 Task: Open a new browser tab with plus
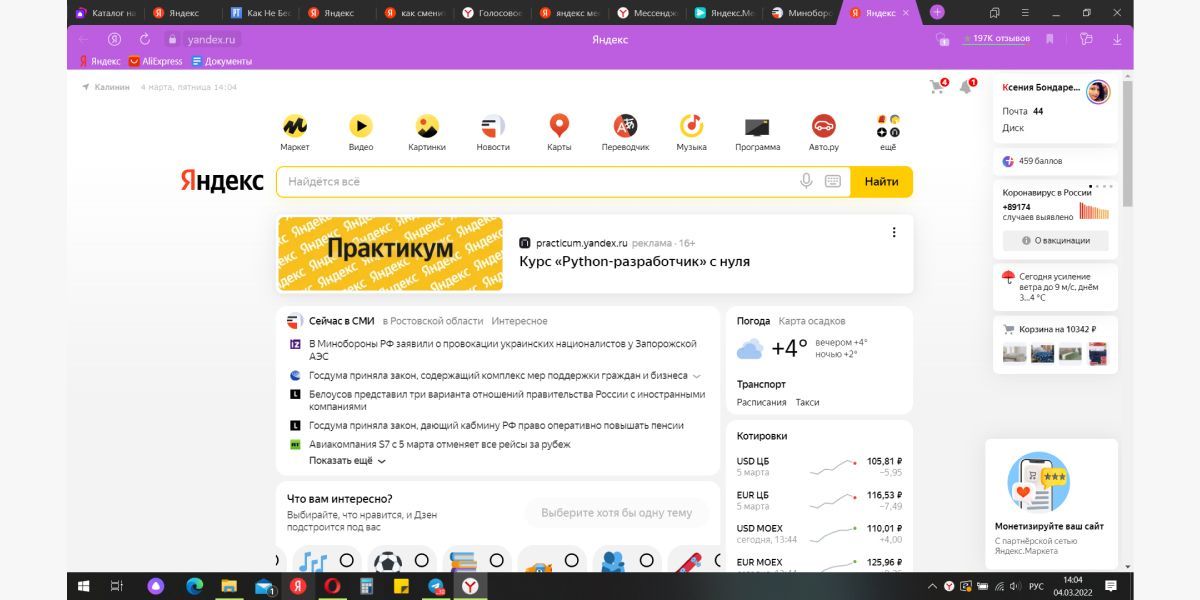(937, 12)
